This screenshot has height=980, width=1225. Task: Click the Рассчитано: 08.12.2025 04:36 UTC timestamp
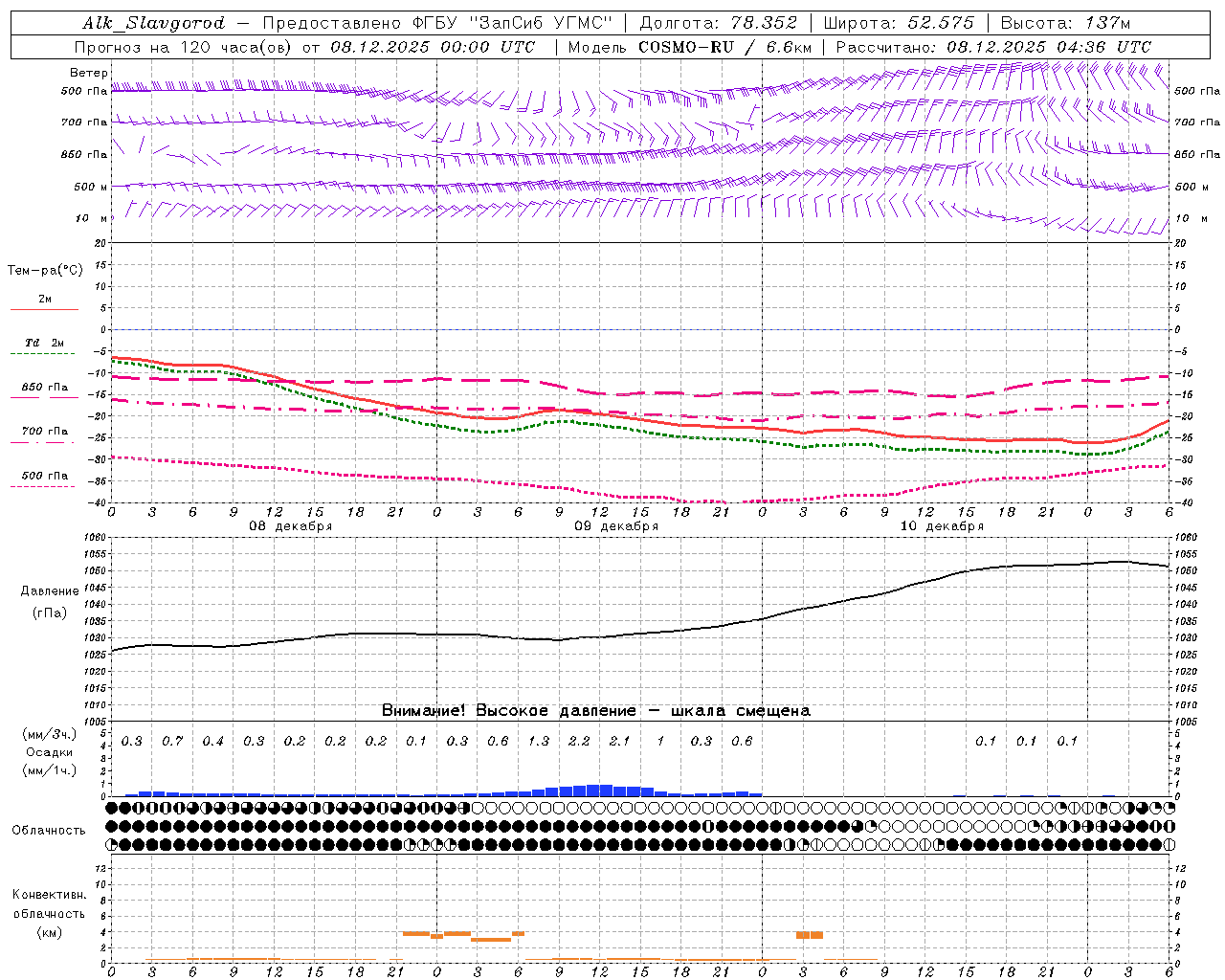pos(993,47)
